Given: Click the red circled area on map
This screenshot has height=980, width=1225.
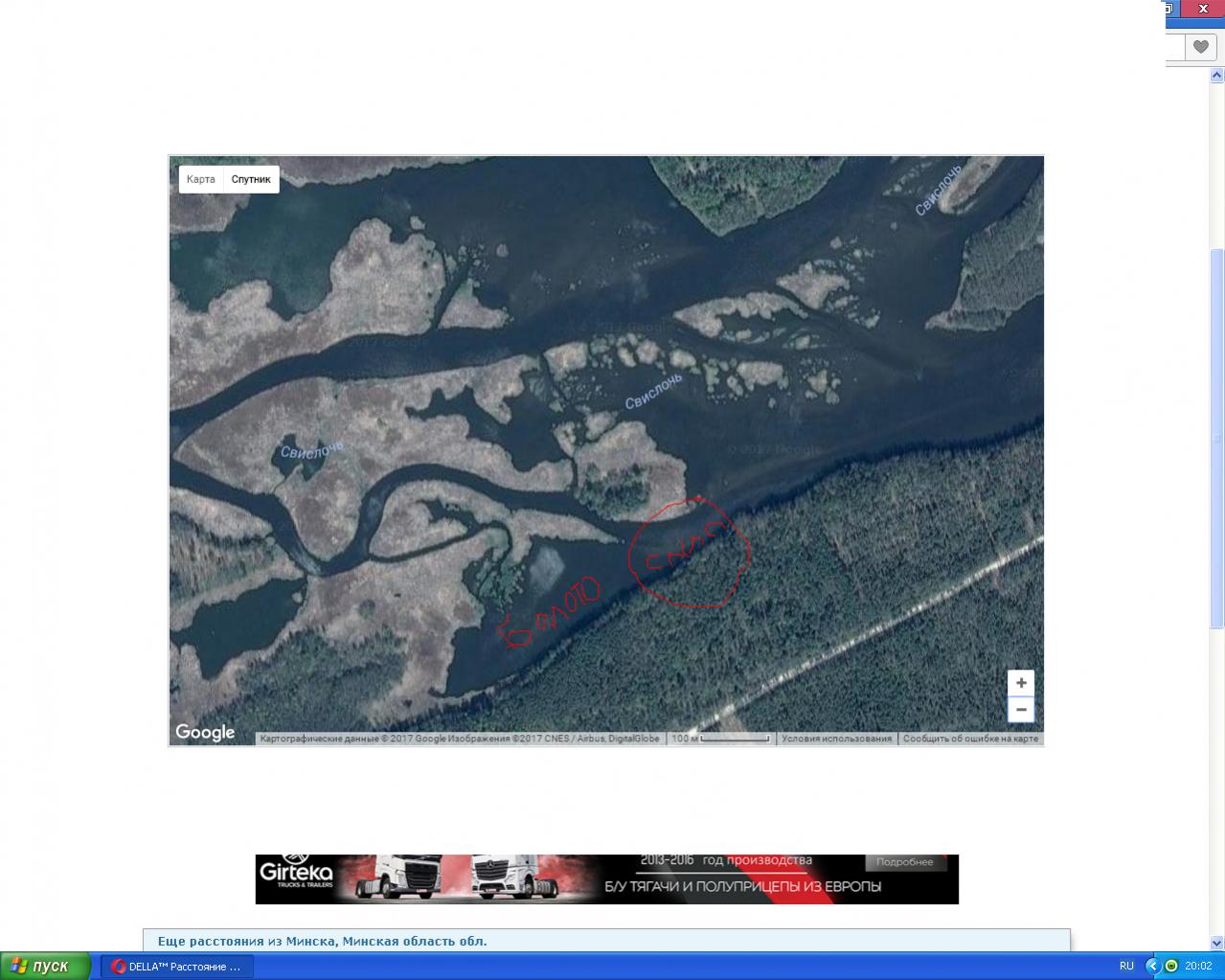Looking at the screenshot, I should 690,554.
